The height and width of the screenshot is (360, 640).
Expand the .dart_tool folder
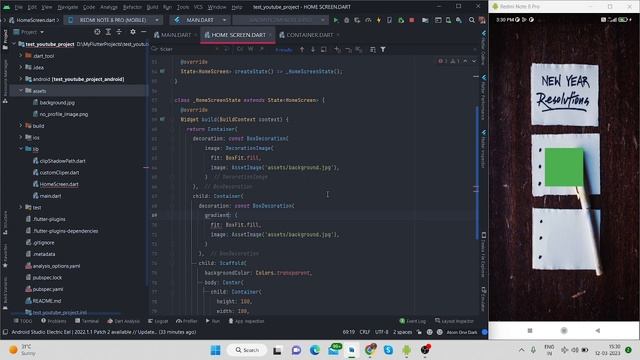pyautogui.click(x=21, y=56)
